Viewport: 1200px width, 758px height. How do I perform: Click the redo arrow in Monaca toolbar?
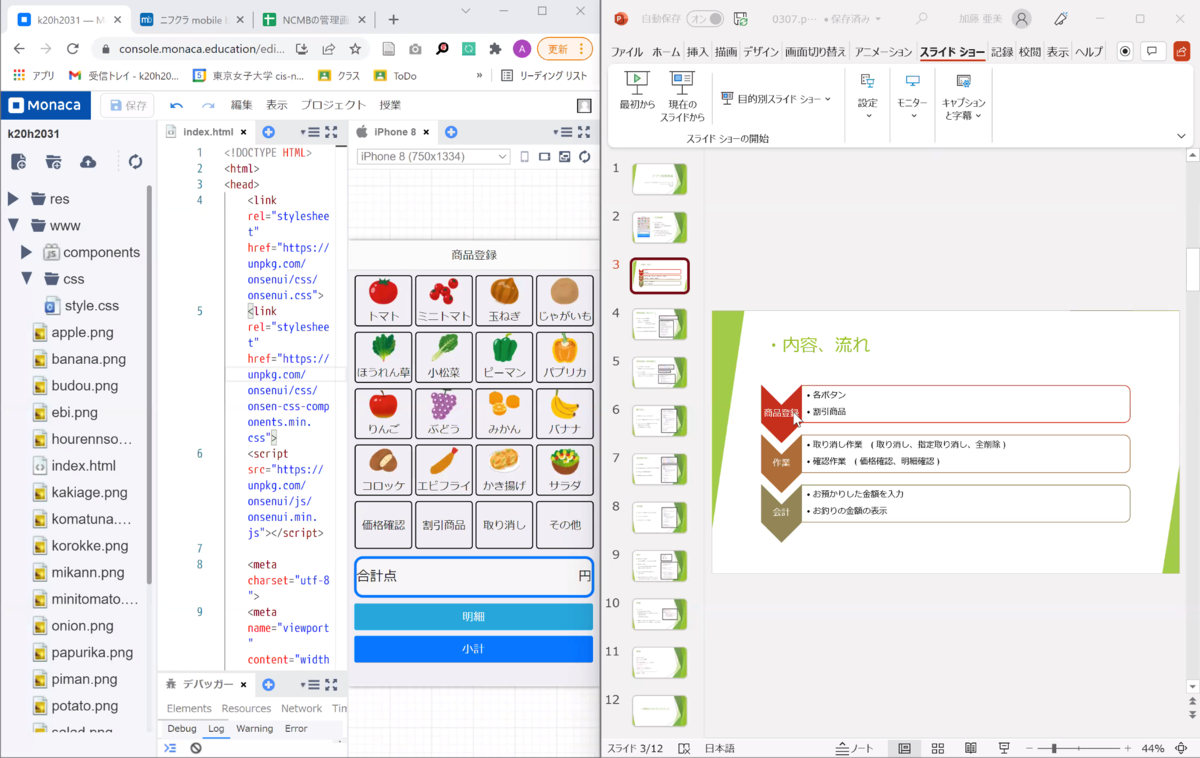click(208, 105)
